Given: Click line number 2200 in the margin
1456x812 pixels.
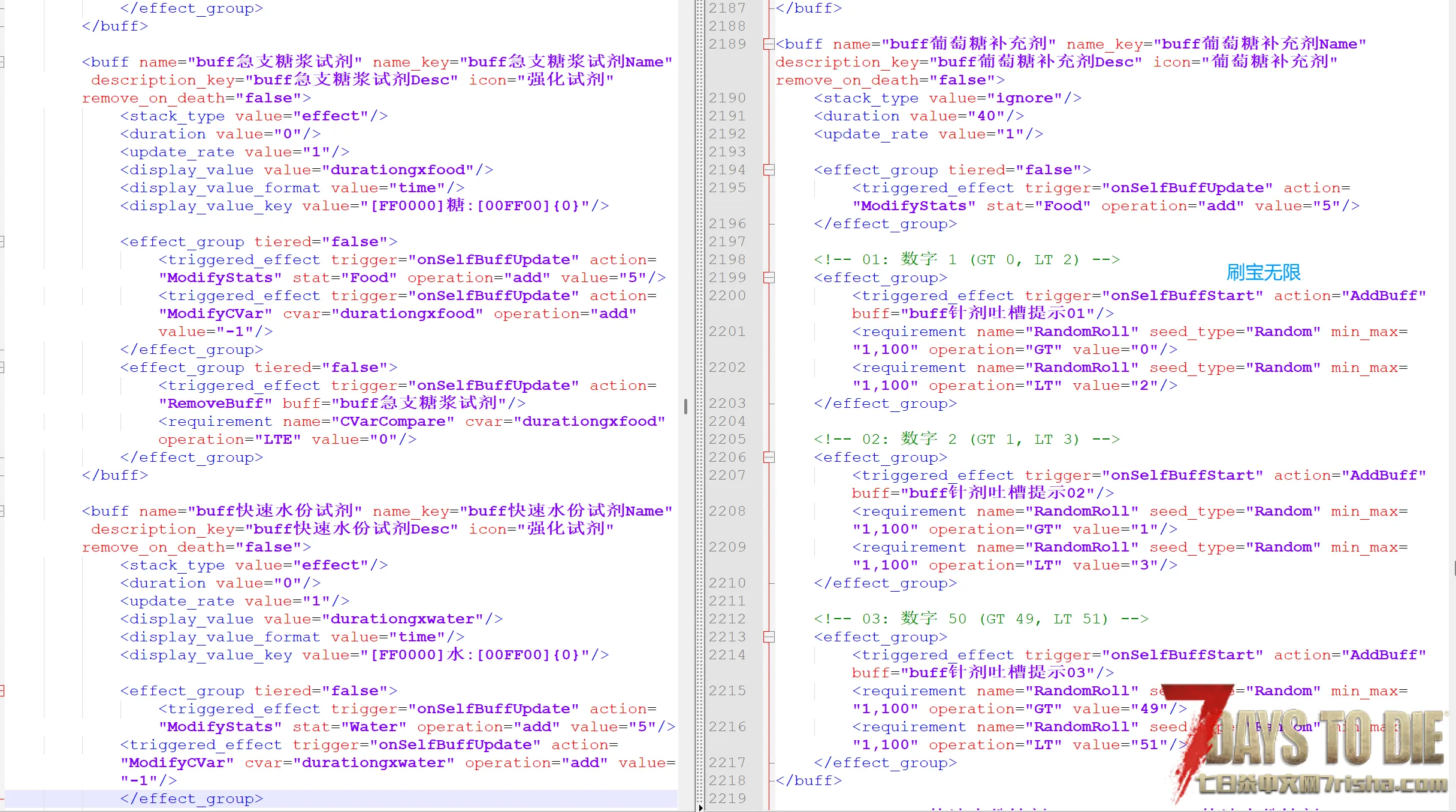Looking at the screenshot, I should click(x=727, y=296).
